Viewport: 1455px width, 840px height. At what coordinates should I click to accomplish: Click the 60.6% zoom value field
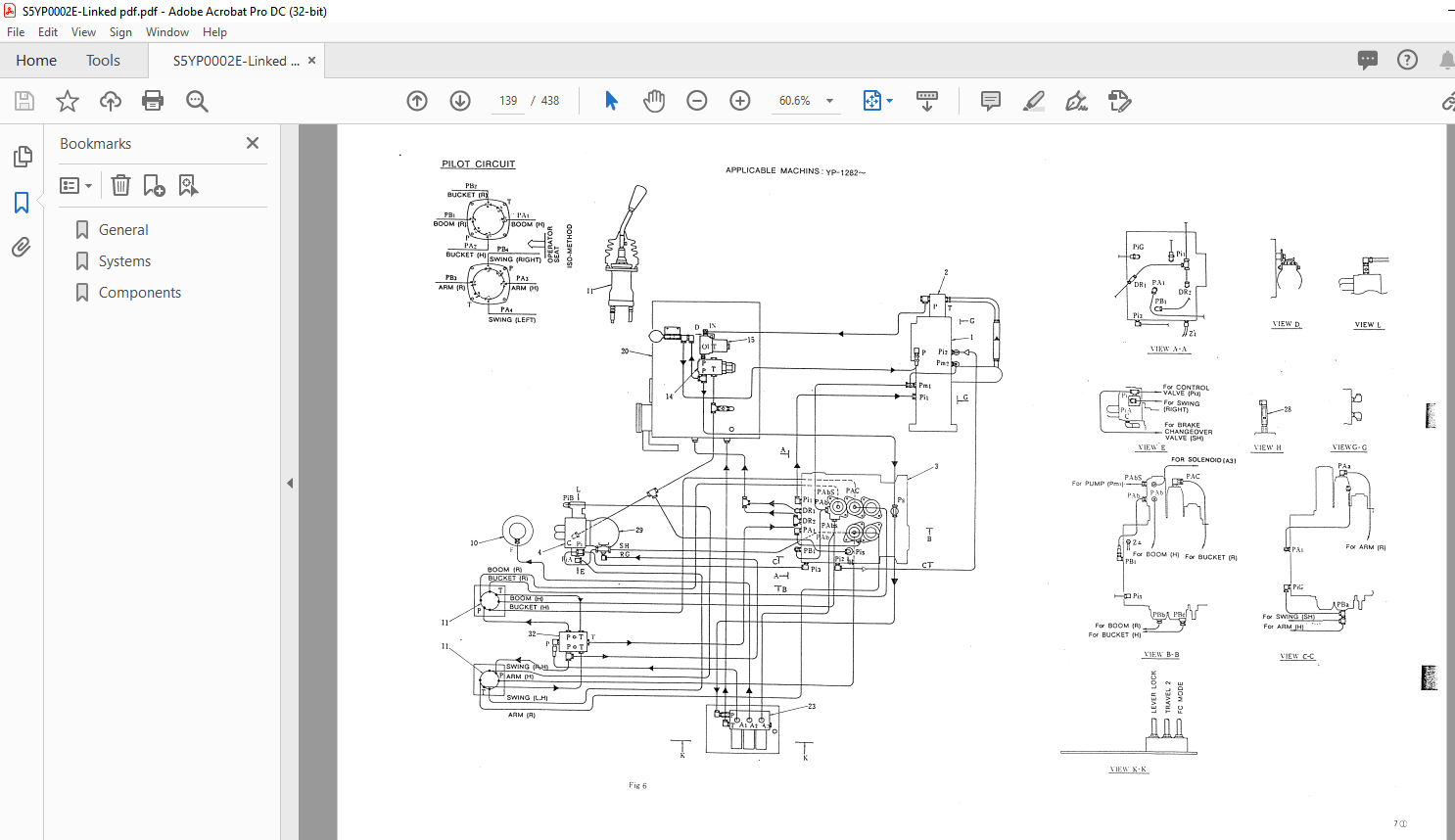pos(795,101)
